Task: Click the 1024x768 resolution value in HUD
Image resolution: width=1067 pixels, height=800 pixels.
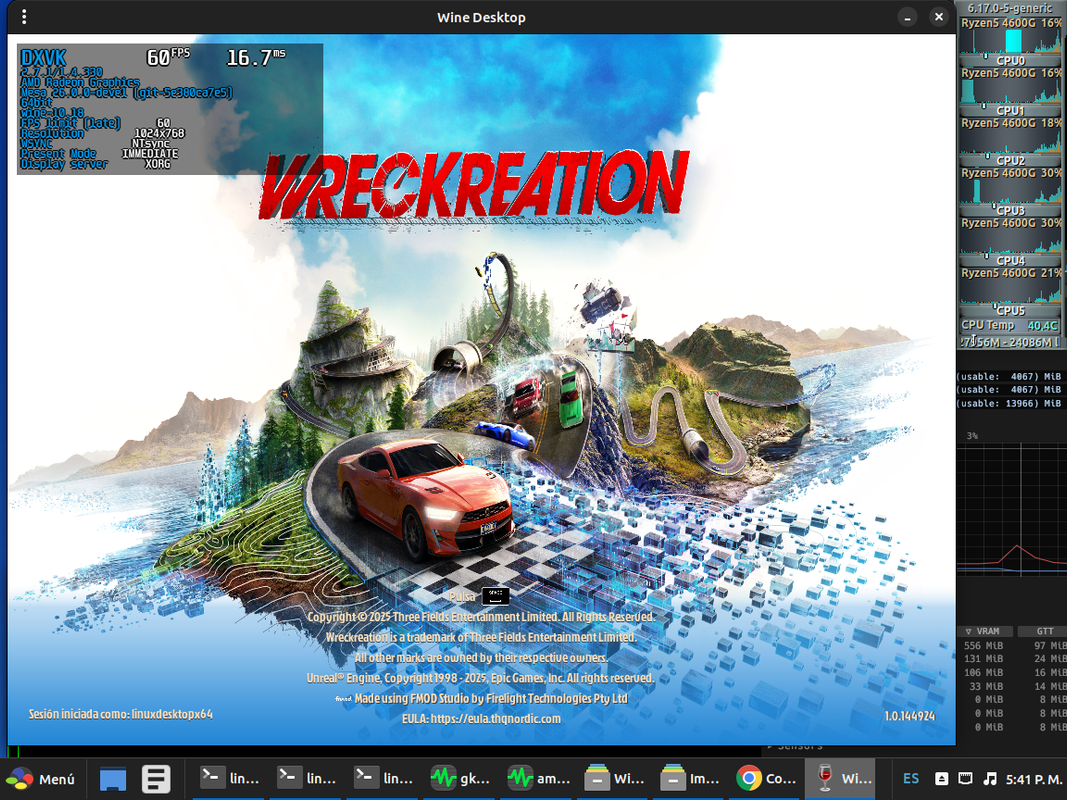Action: (159, 133)
